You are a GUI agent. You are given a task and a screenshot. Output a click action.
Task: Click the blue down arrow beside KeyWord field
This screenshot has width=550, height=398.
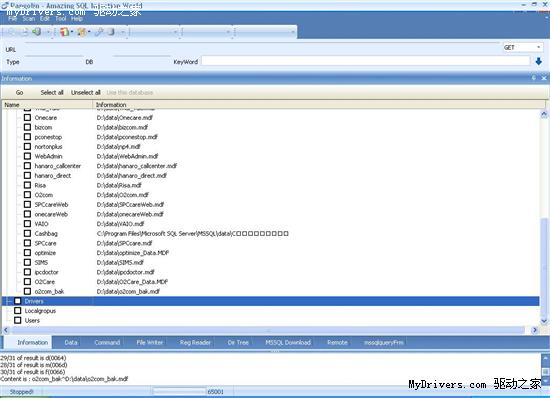tap(539, 61)
